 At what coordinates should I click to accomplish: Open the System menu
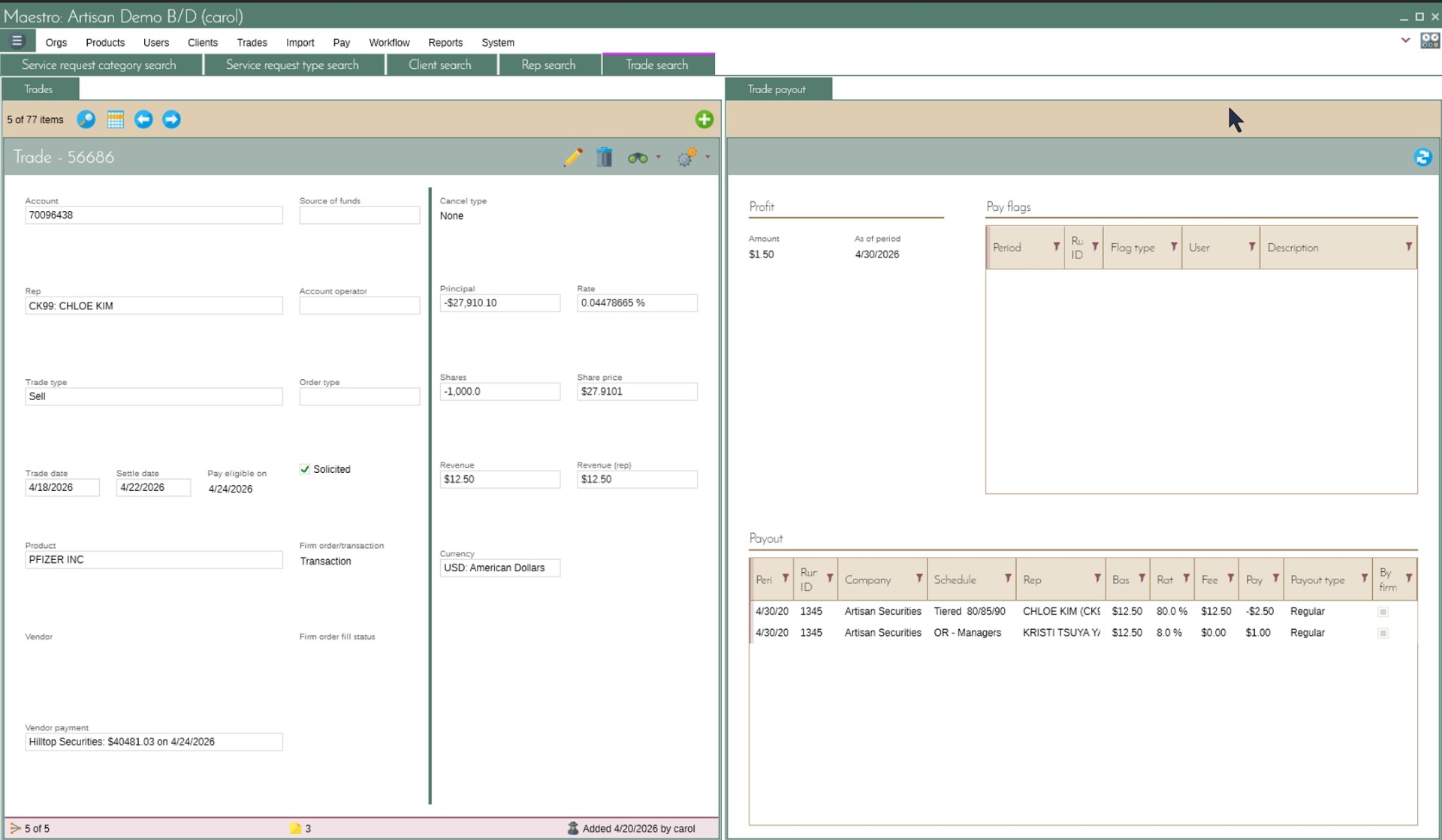(498, 43)
